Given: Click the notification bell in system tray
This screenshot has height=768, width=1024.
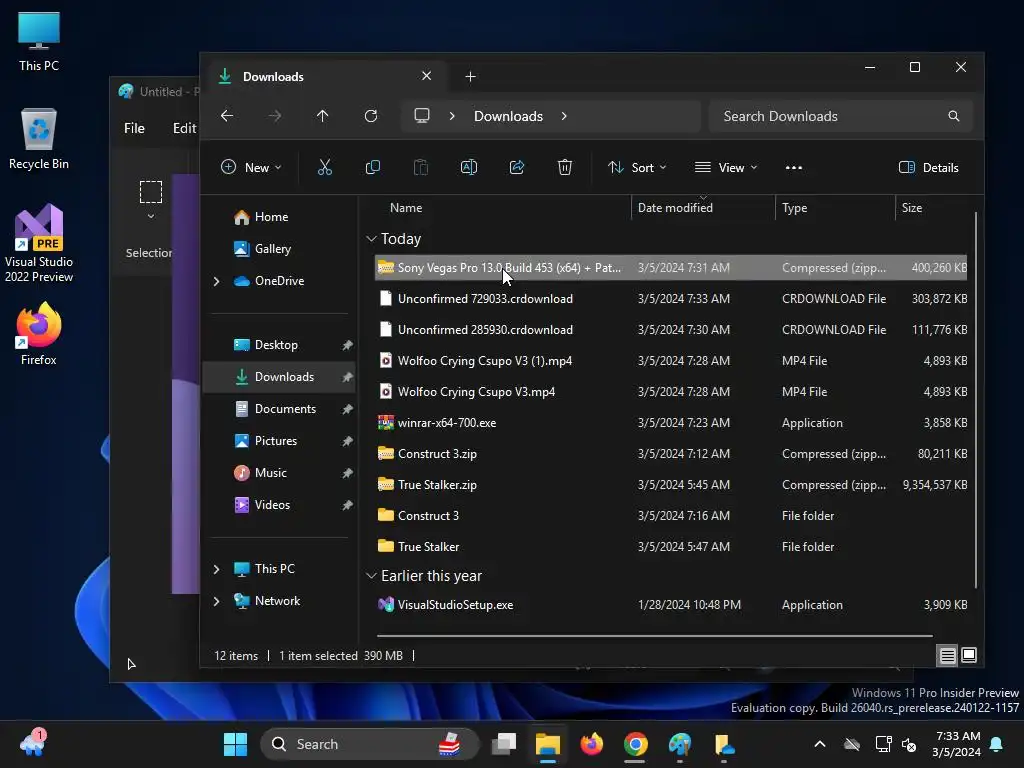Looking at the screenshot, I should (997, 744).
